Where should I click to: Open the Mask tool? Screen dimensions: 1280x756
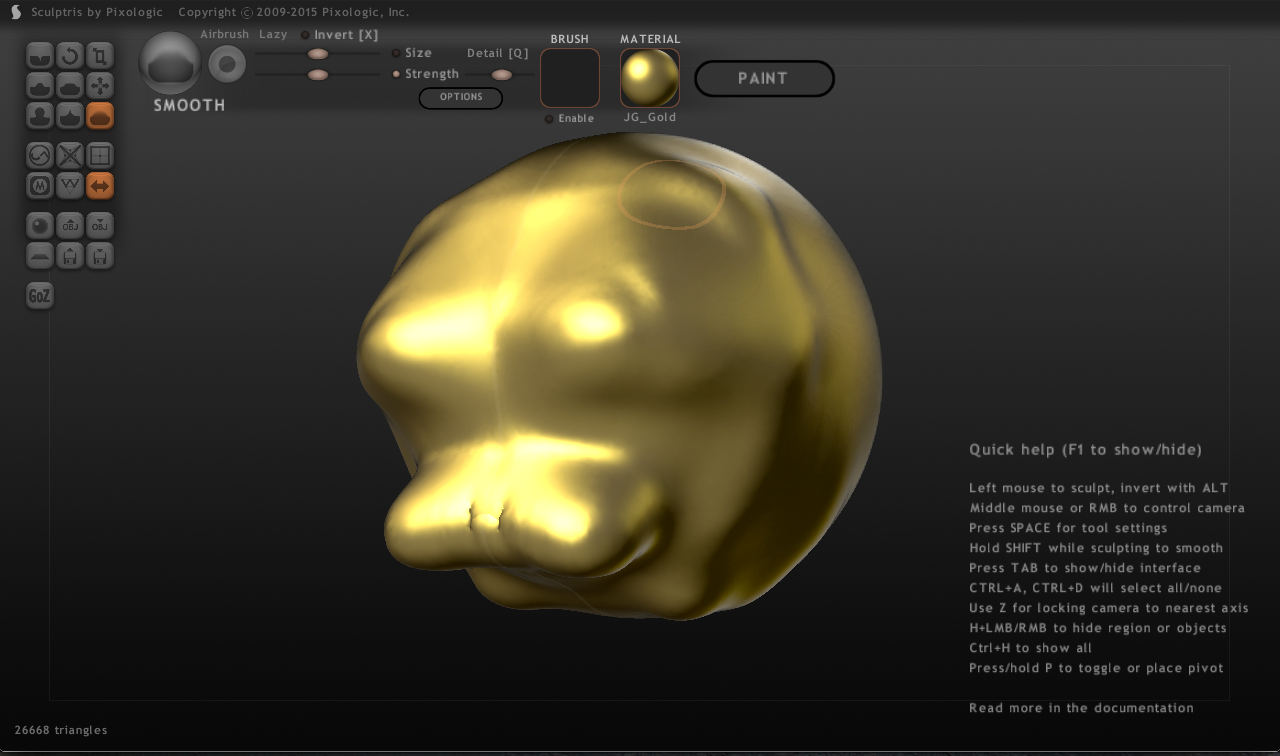point(39,185)
